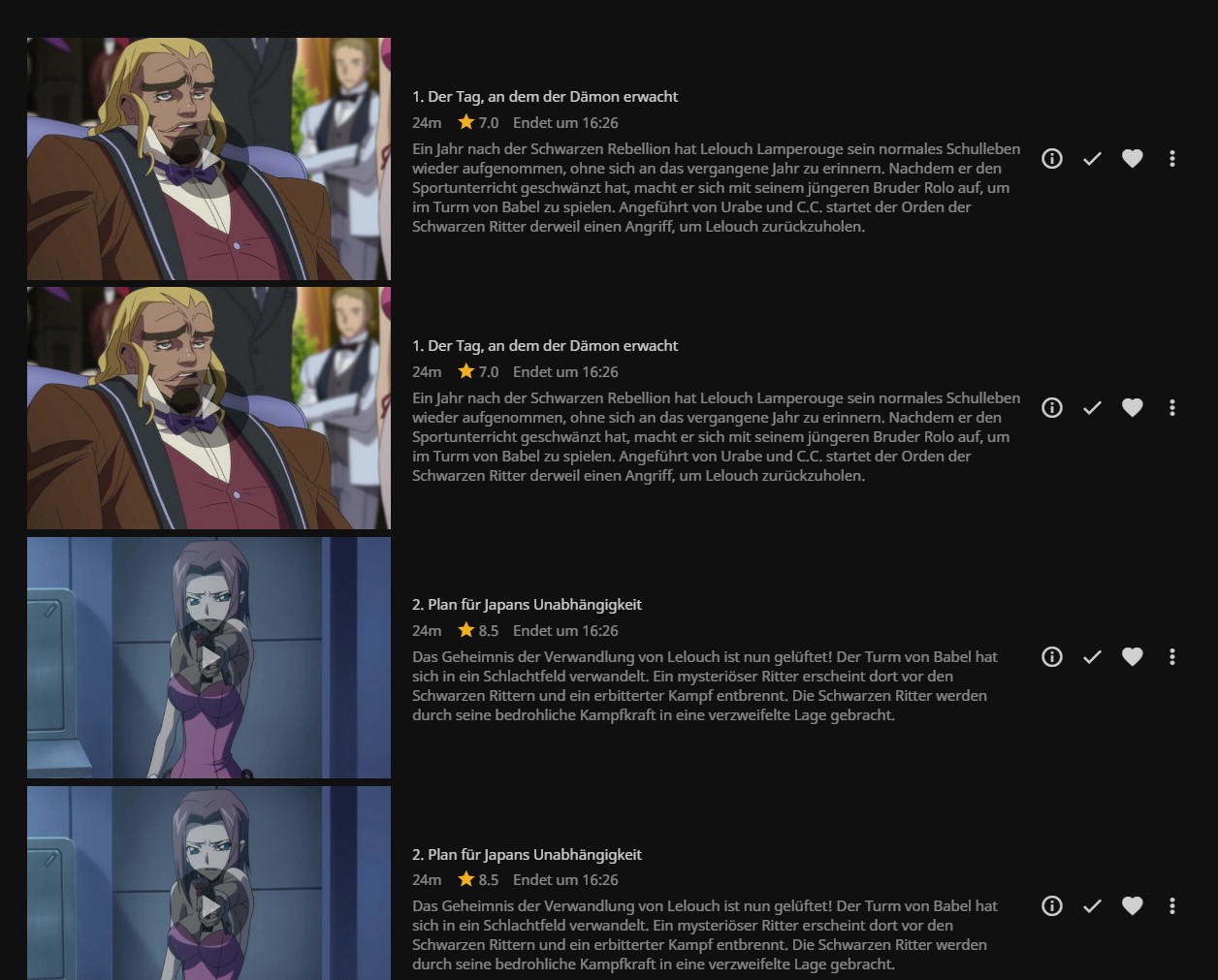Click heart icon on second episode 1 entry

coord(1132,407)
